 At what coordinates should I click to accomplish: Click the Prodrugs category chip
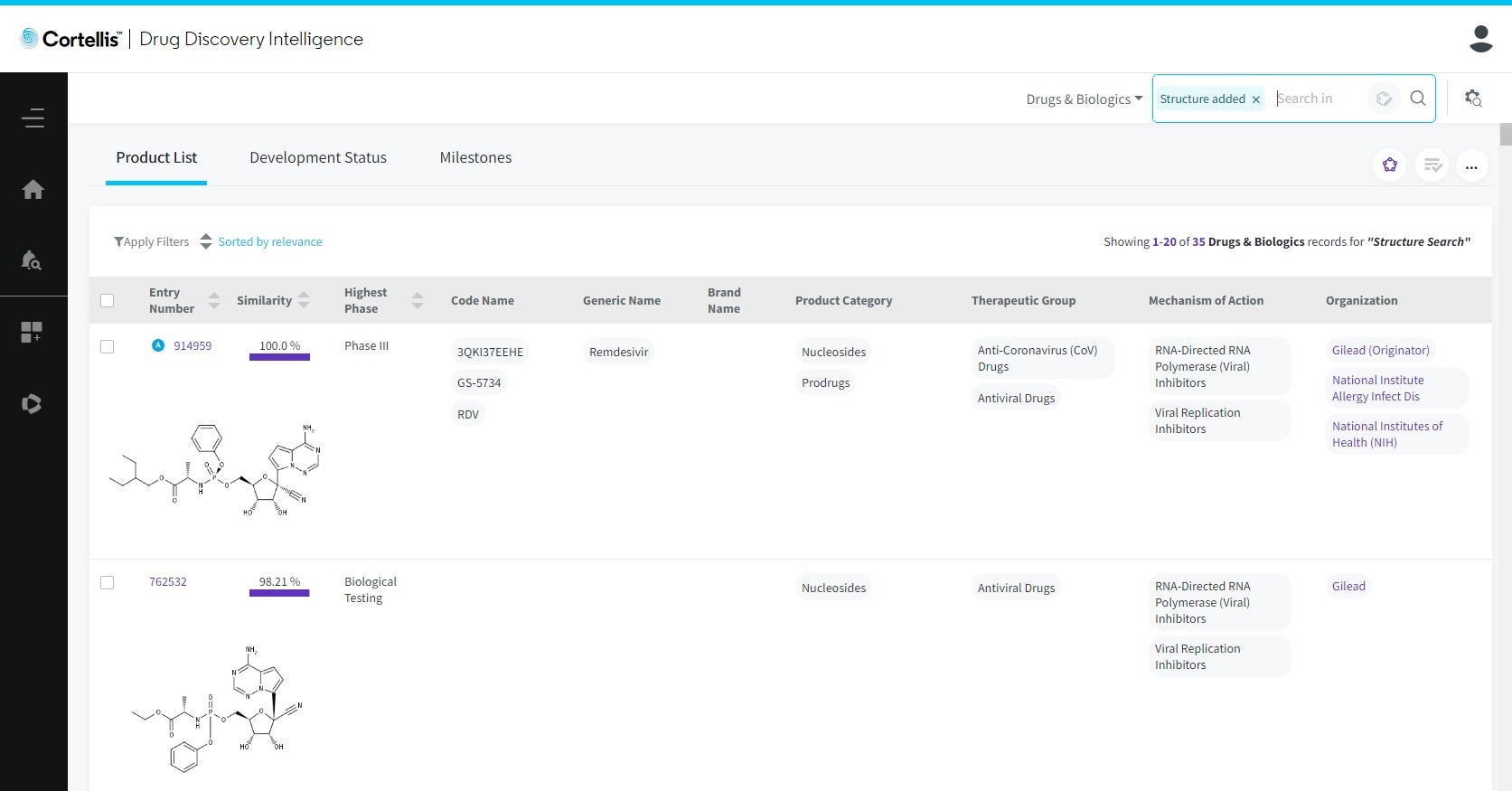[826, 382]
